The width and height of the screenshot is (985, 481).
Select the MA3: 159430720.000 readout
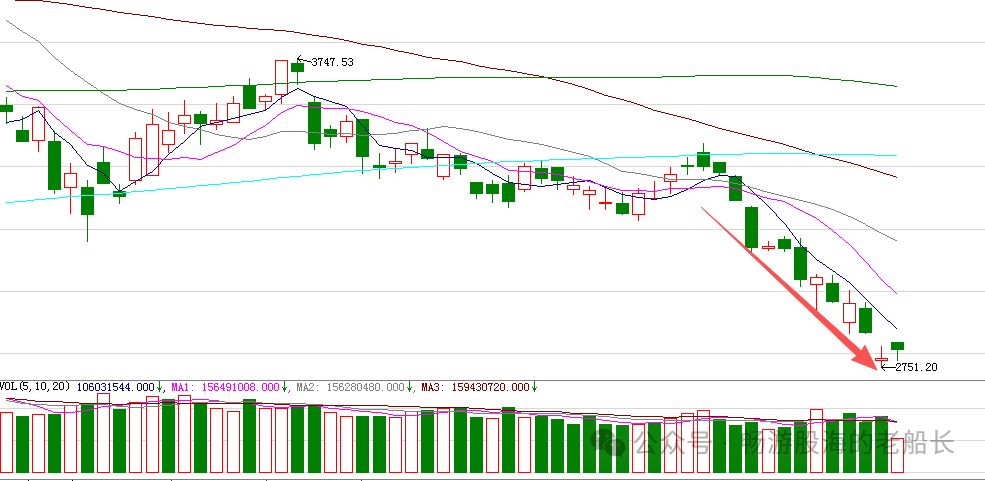click(x=475, y=387)
